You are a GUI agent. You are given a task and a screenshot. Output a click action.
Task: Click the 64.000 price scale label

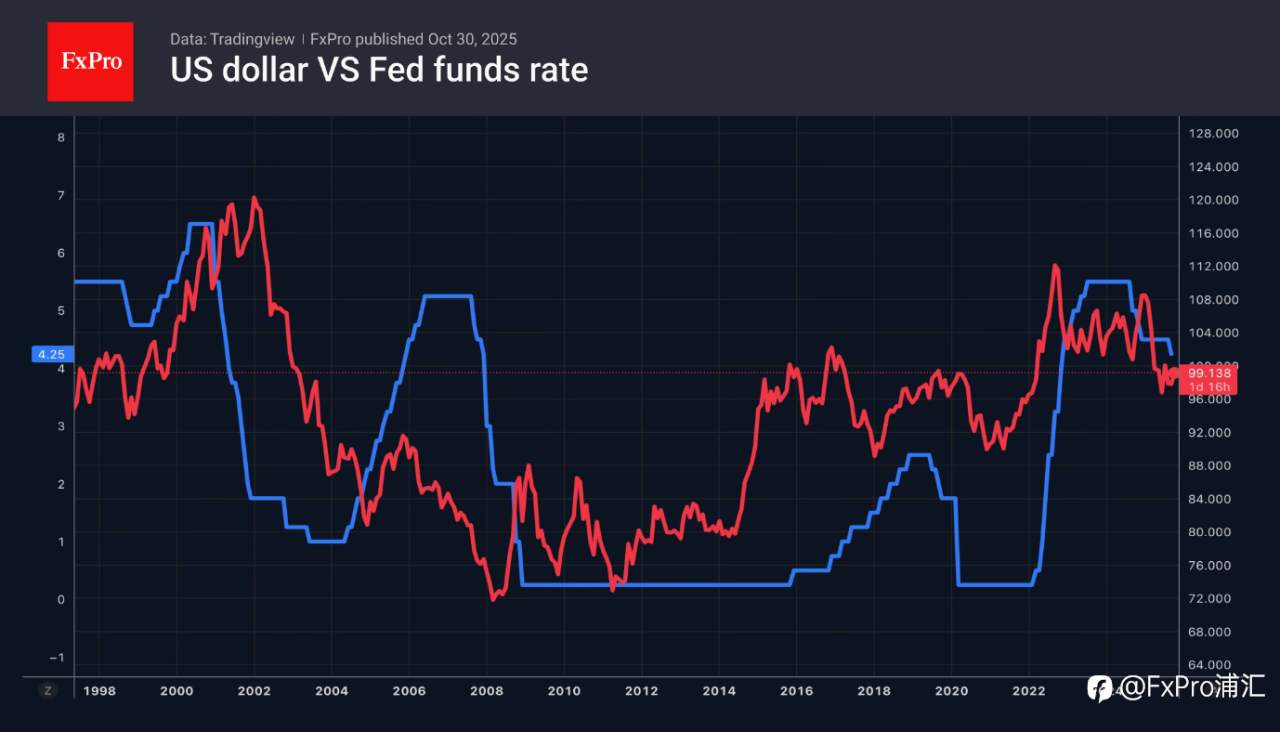[1211, 665]
